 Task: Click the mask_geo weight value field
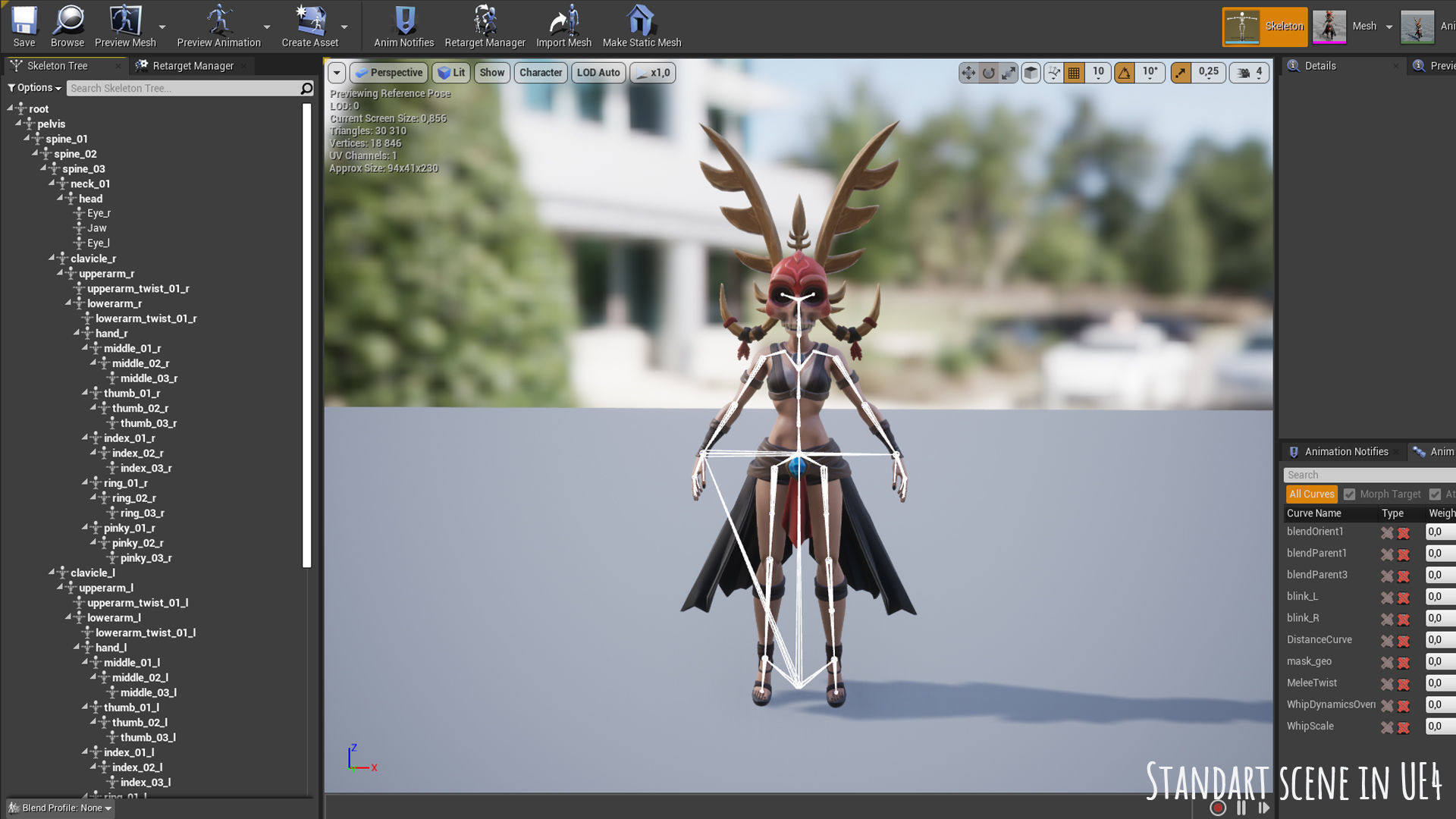[x=1440, y=662]
